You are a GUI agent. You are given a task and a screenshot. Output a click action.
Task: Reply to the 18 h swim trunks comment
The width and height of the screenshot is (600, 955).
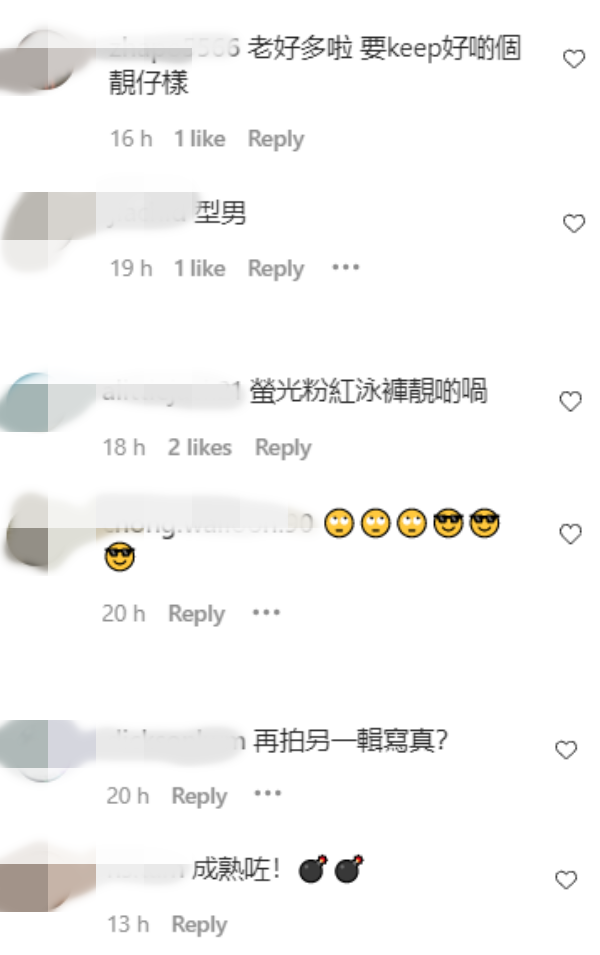click(x=283, y=448)
